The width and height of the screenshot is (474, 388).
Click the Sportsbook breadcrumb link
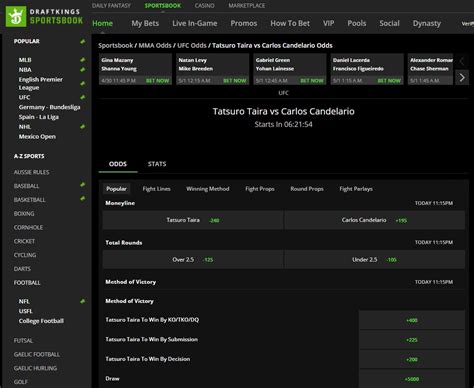tap(116, 45)
